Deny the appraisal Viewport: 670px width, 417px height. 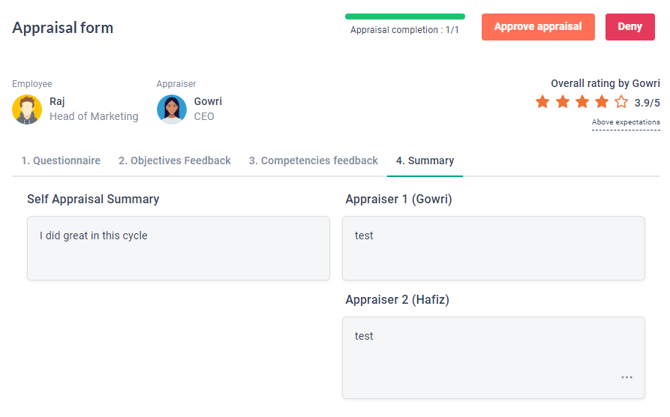[630, 27]
